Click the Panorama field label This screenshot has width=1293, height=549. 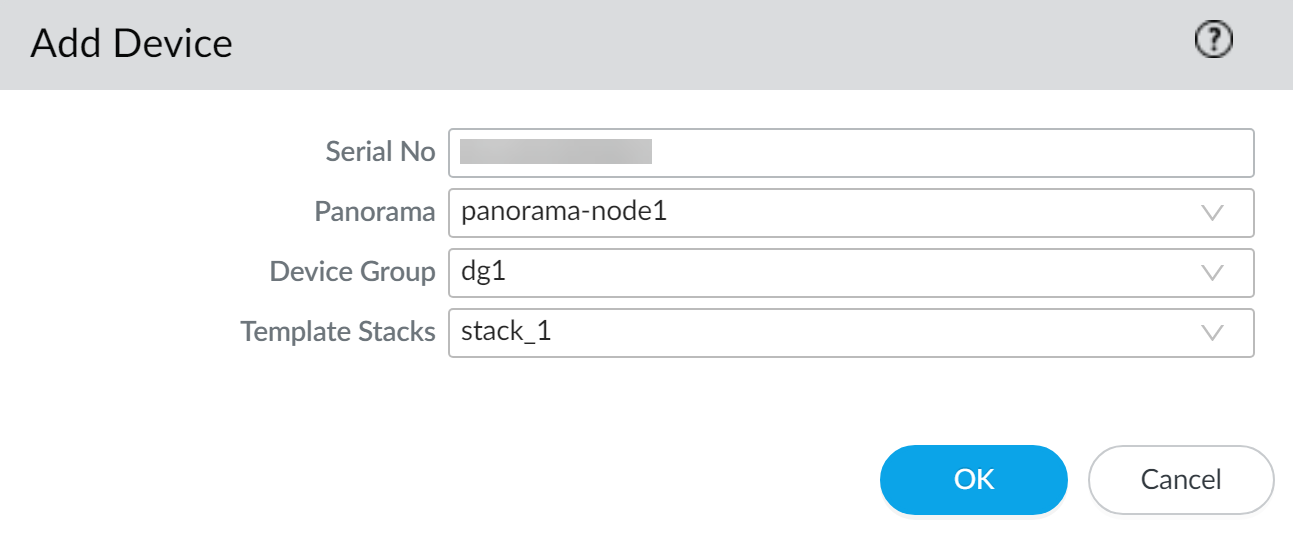pyautogui.click(x=375, y=212)
